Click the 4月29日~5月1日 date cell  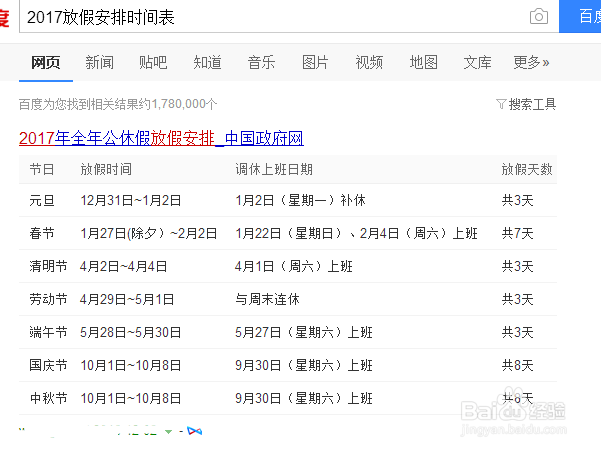point(127,299)
